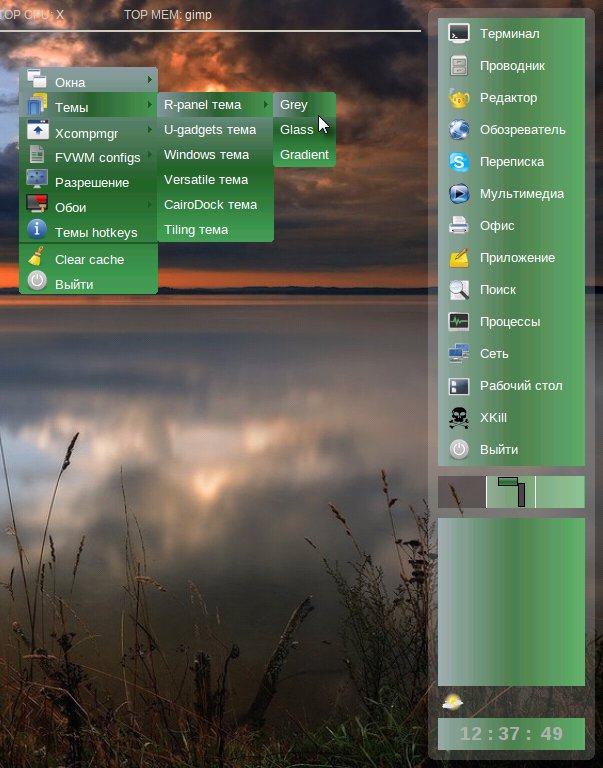
Task: Click the Сеть networked computers icon
Action: click(x=459, y=354)
